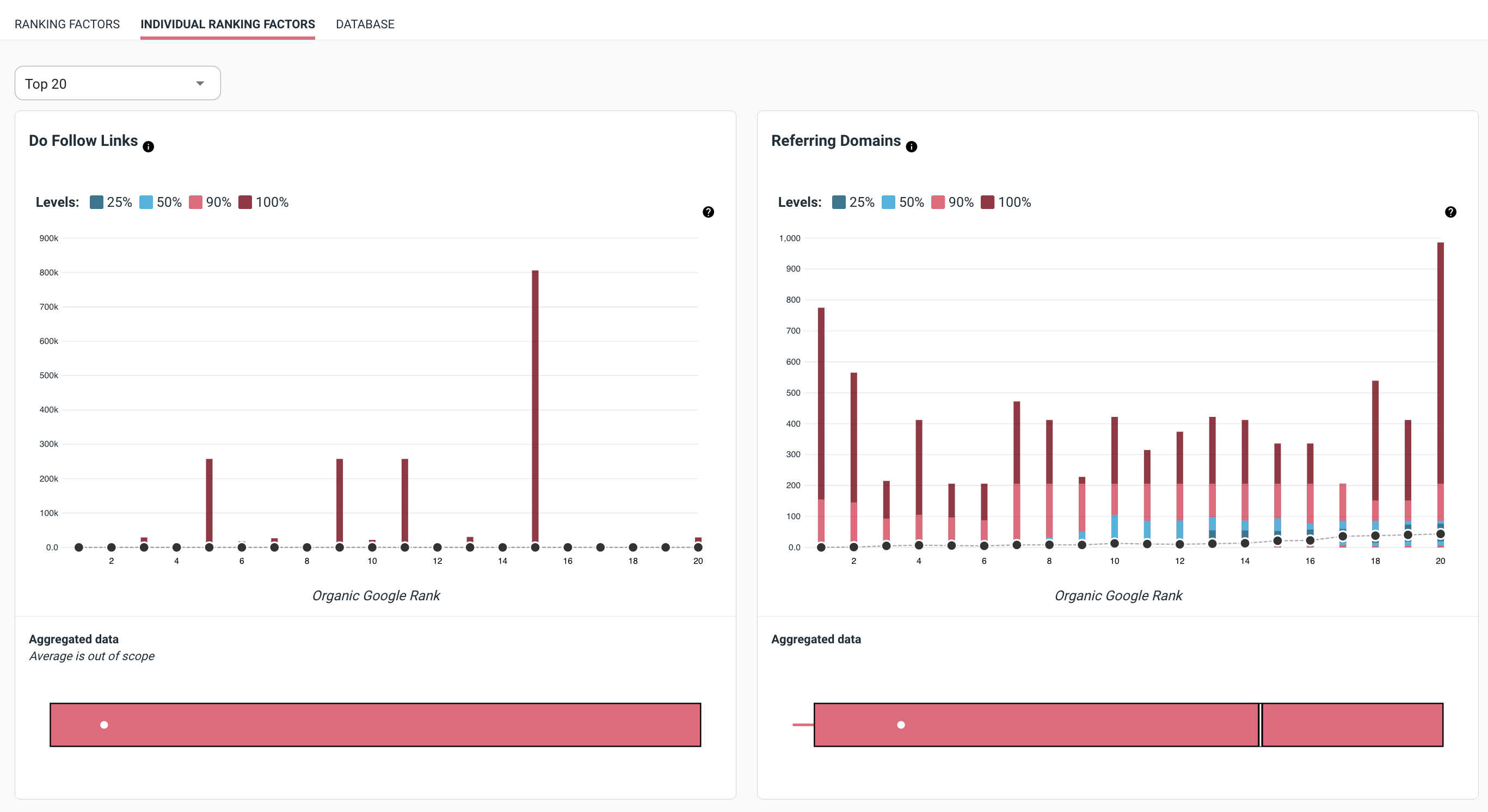Click info icon beside Referring Domains title
Image resolution: width=1488 pixels, height=812 pixels.
click(x=912, y=147)
